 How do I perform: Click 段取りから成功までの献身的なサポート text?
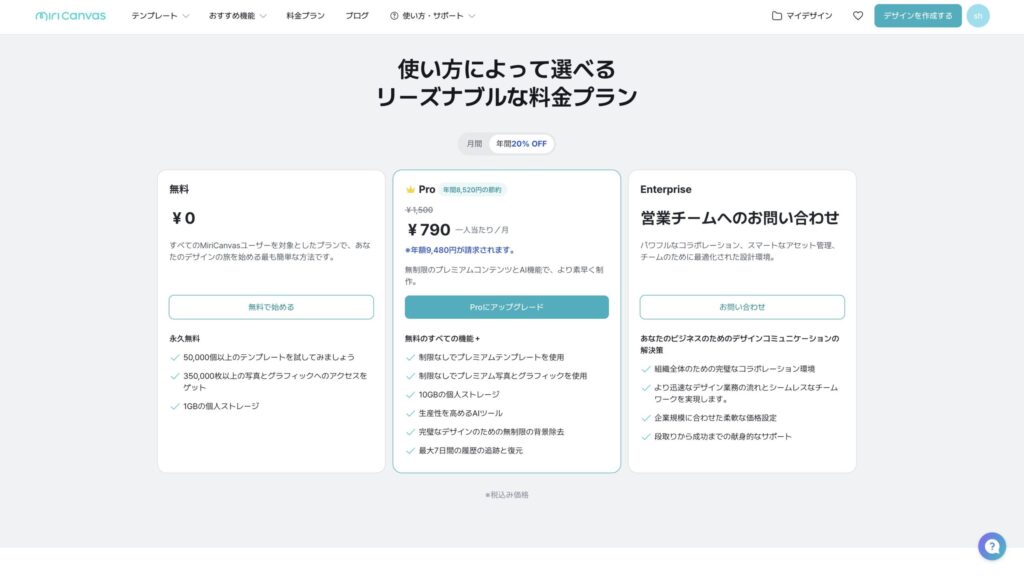click(x=722, y=437)
